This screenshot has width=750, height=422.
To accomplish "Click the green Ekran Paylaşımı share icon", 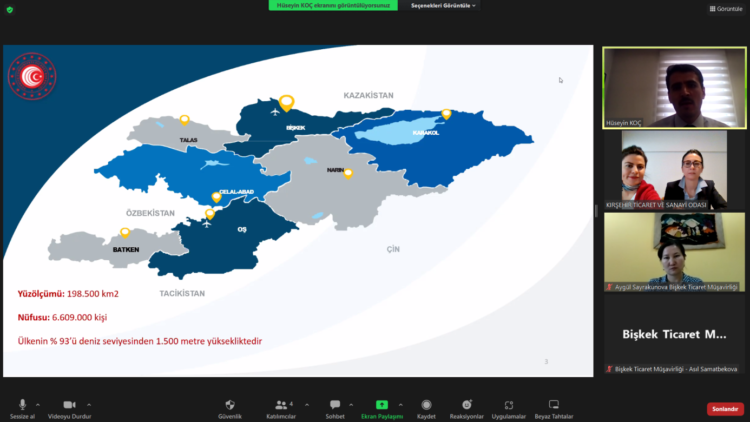I will pos(382,405).
